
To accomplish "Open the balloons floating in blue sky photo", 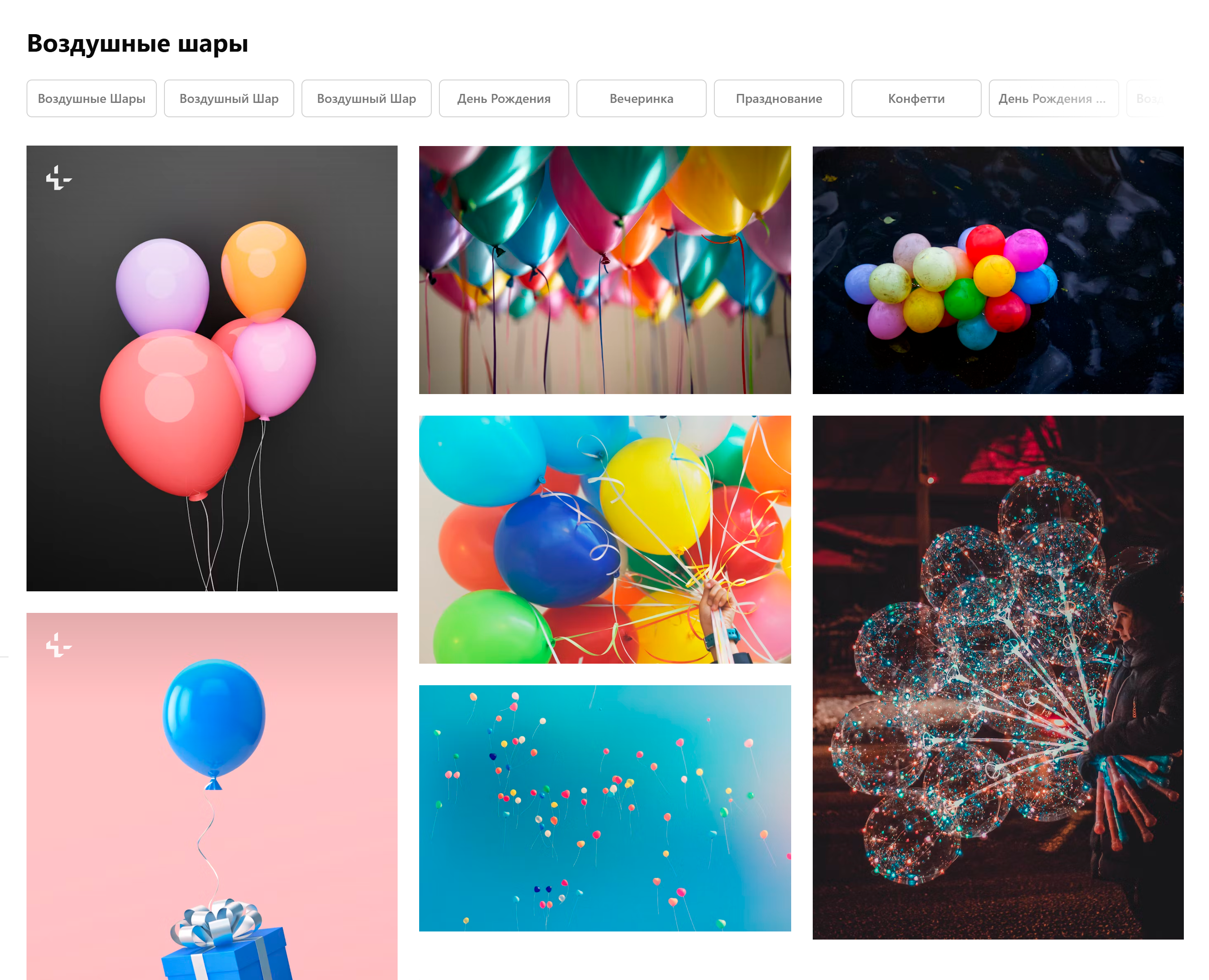I will 605,808.
